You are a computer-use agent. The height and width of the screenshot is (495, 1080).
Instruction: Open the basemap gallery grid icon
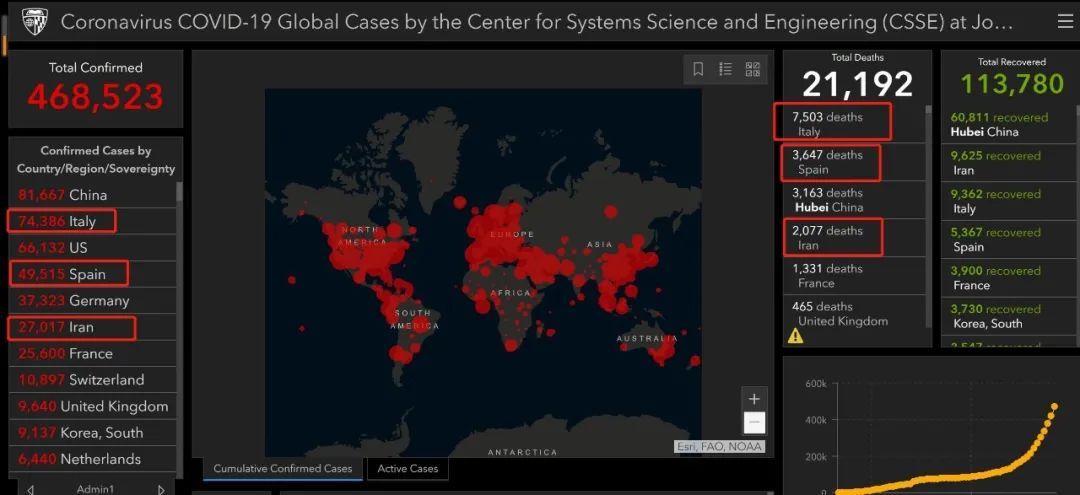[x=752, y=69]
